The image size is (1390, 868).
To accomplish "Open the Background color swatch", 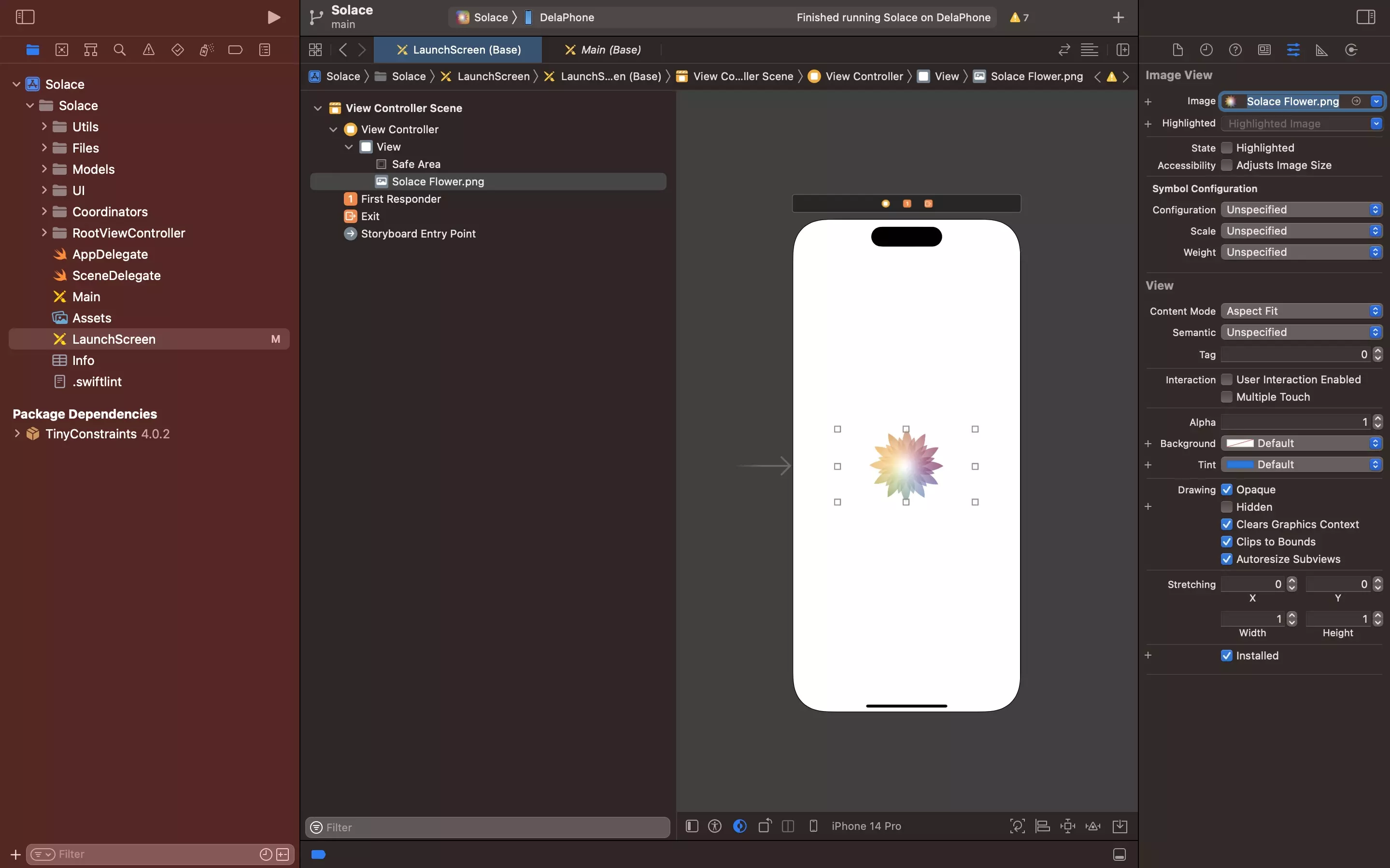I will (x=1240, y=443).
